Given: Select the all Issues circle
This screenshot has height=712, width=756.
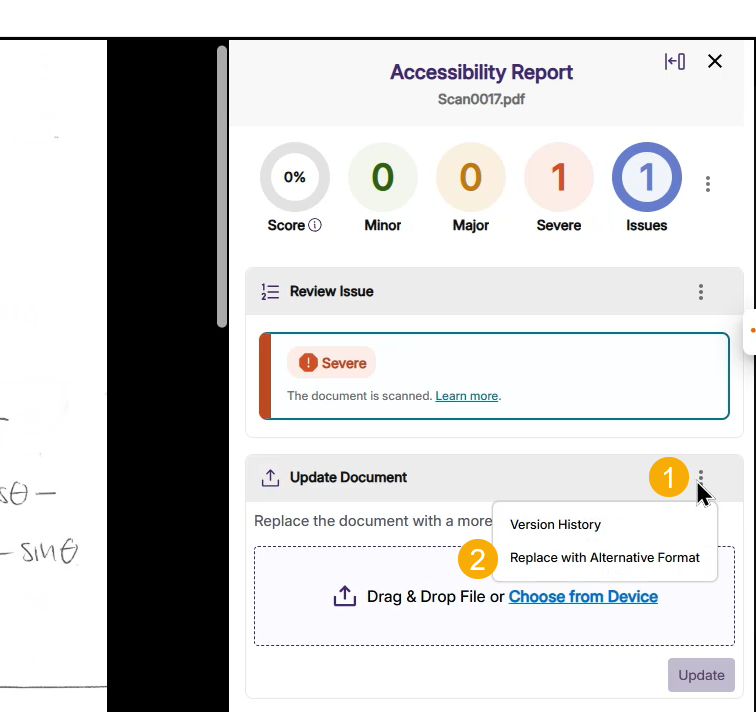Looking at the screenshot, I should tap(647, 177).
